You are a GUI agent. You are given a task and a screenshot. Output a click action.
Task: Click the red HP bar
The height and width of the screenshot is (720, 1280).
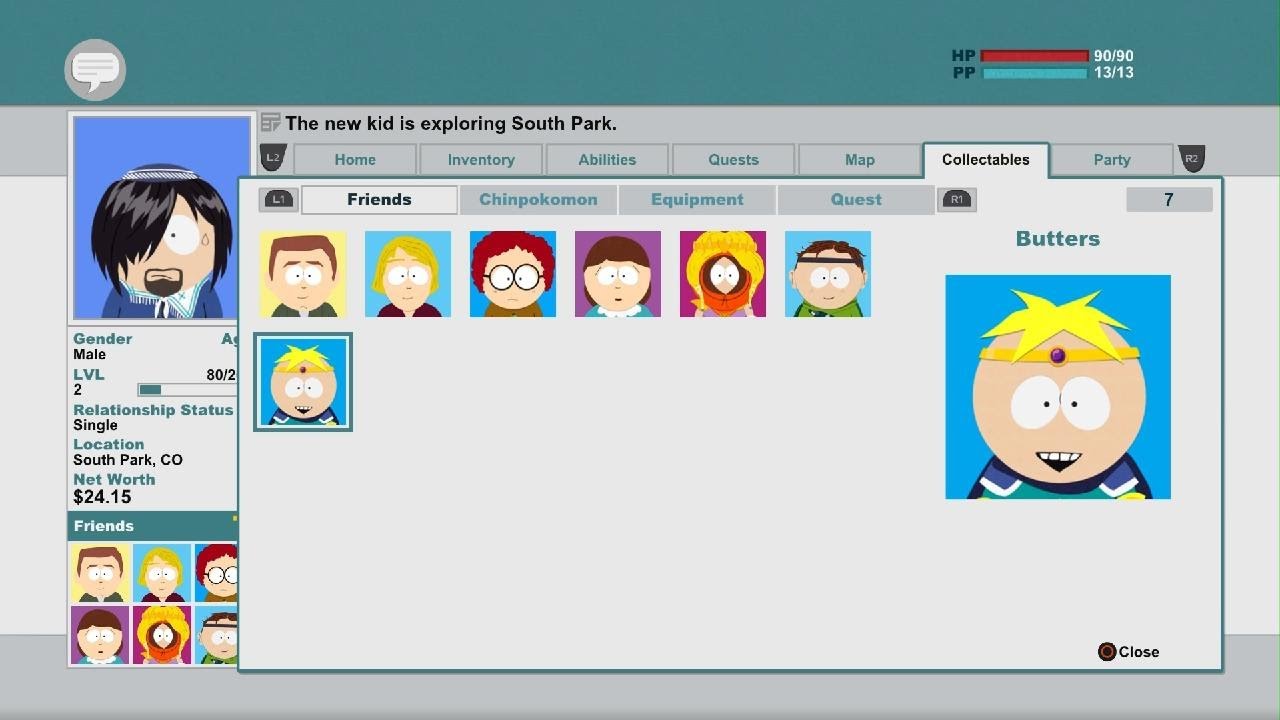coord(1035,56)
